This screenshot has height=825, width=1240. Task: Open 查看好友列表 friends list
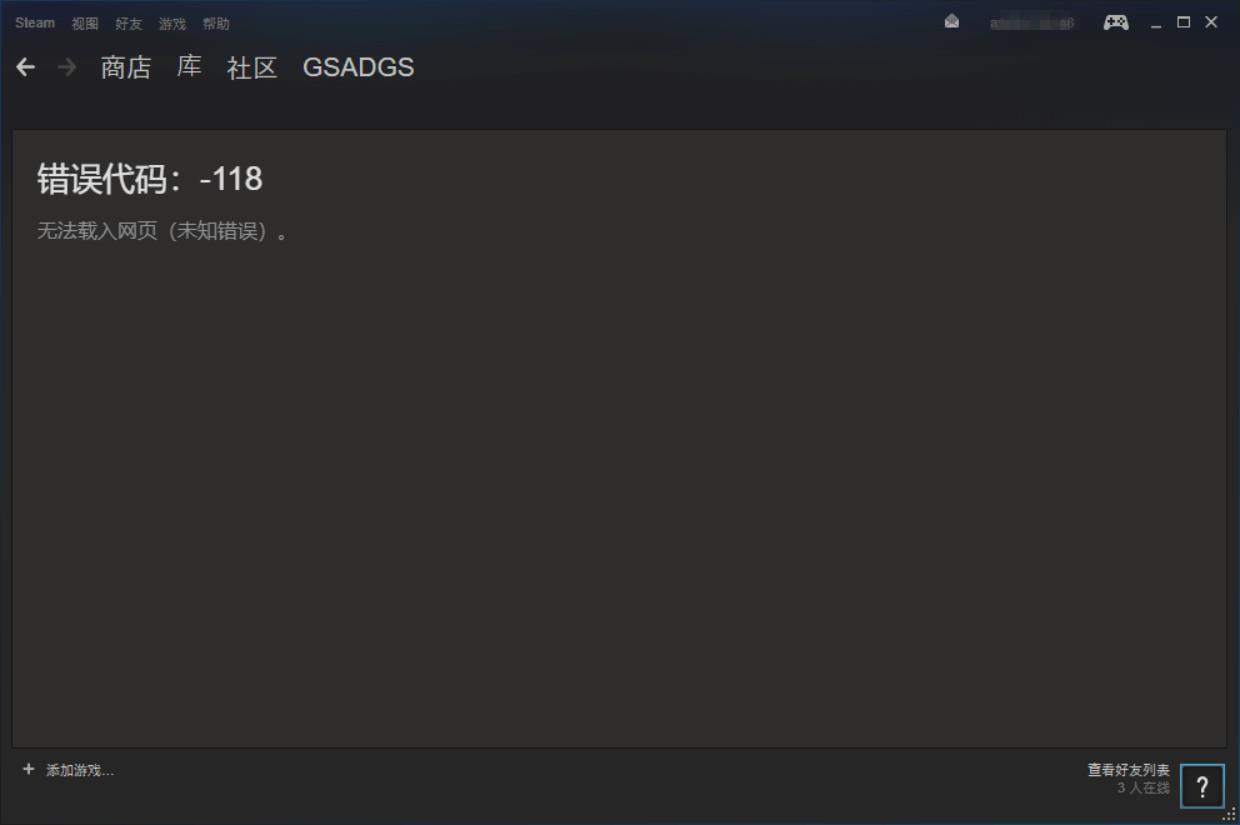click(1129, 770)
